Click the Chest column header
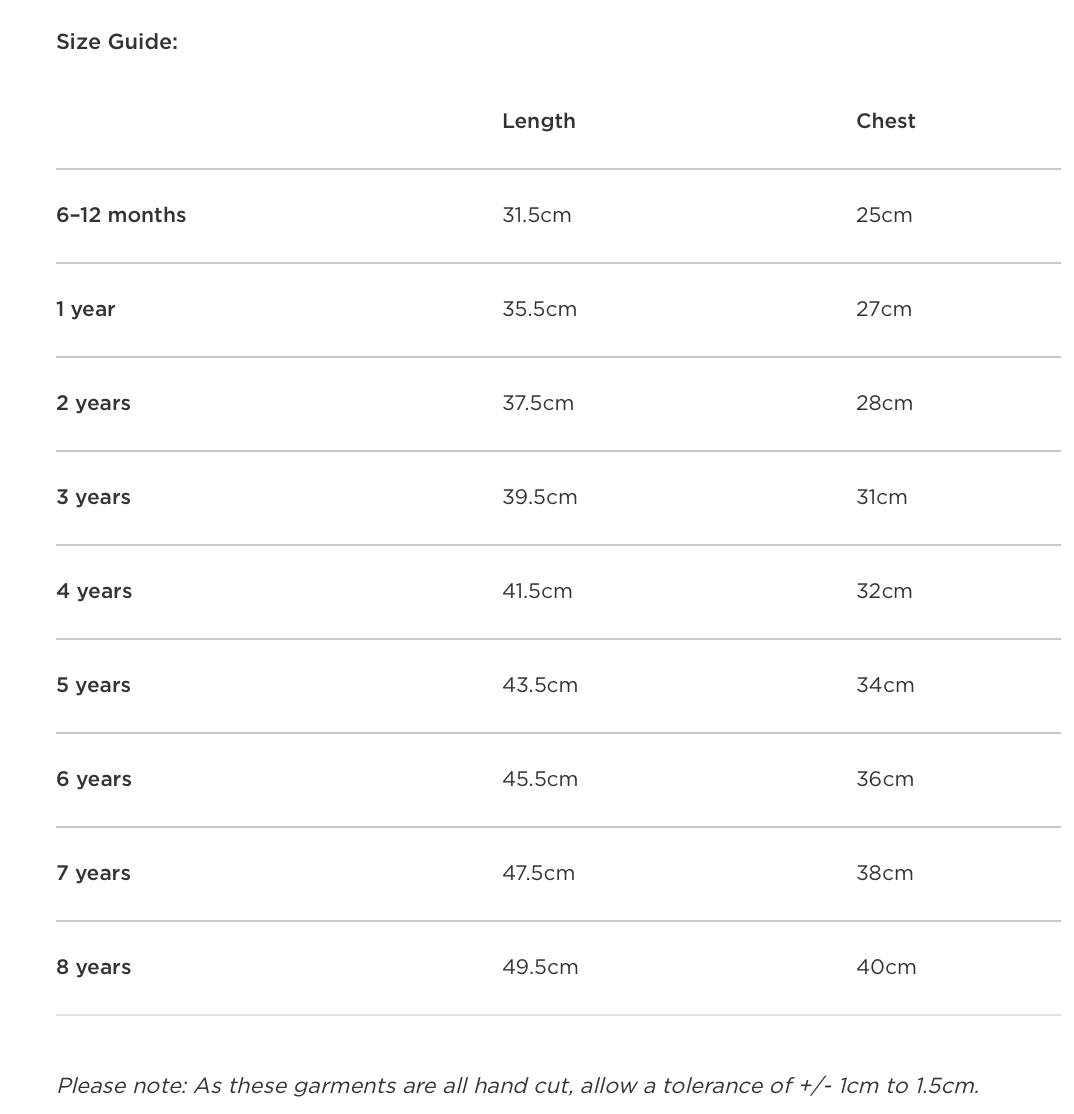This screenshot has height=1114, width=1074. pos(885,121)
